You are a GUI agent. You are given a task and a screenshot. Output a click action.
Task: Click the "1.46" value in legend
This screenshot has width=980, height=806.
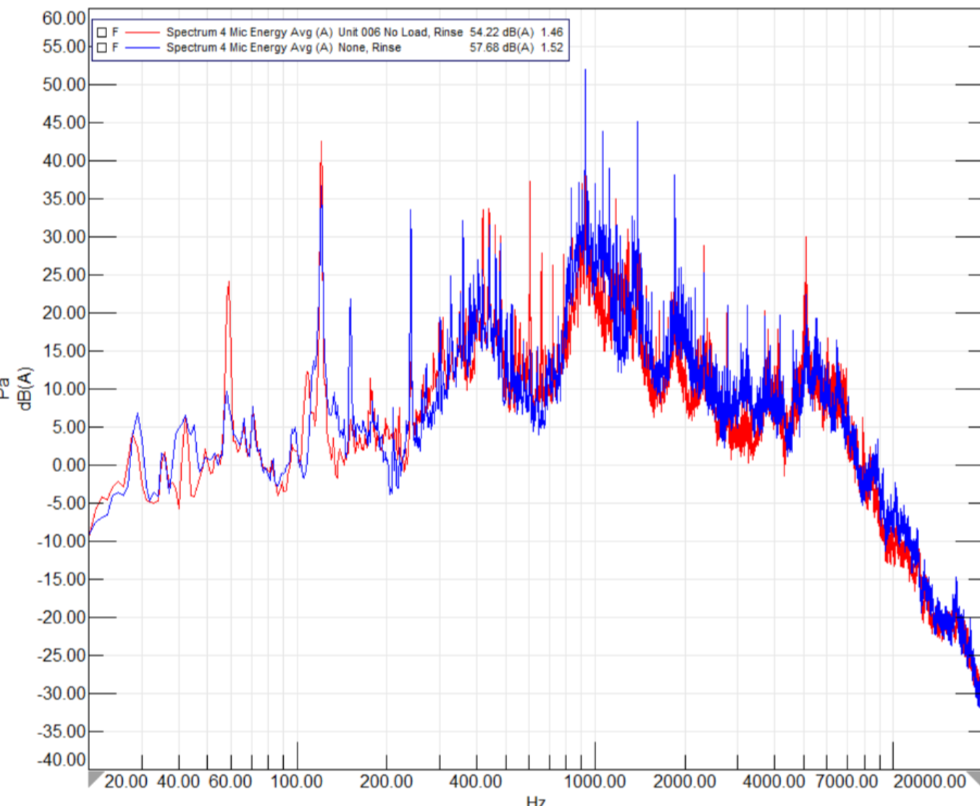pos(552,32)
